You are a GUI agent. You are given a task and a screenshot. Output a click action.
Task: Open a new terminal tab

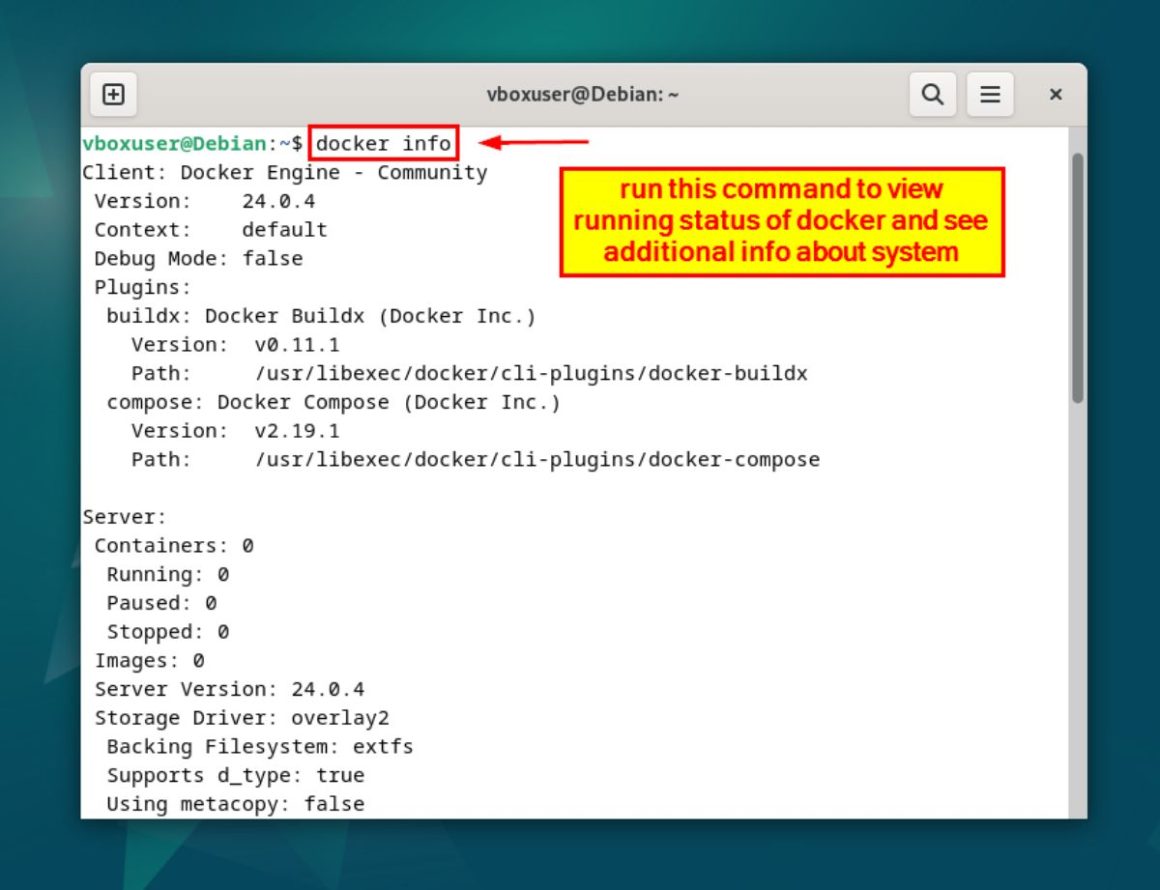point(113,94)
